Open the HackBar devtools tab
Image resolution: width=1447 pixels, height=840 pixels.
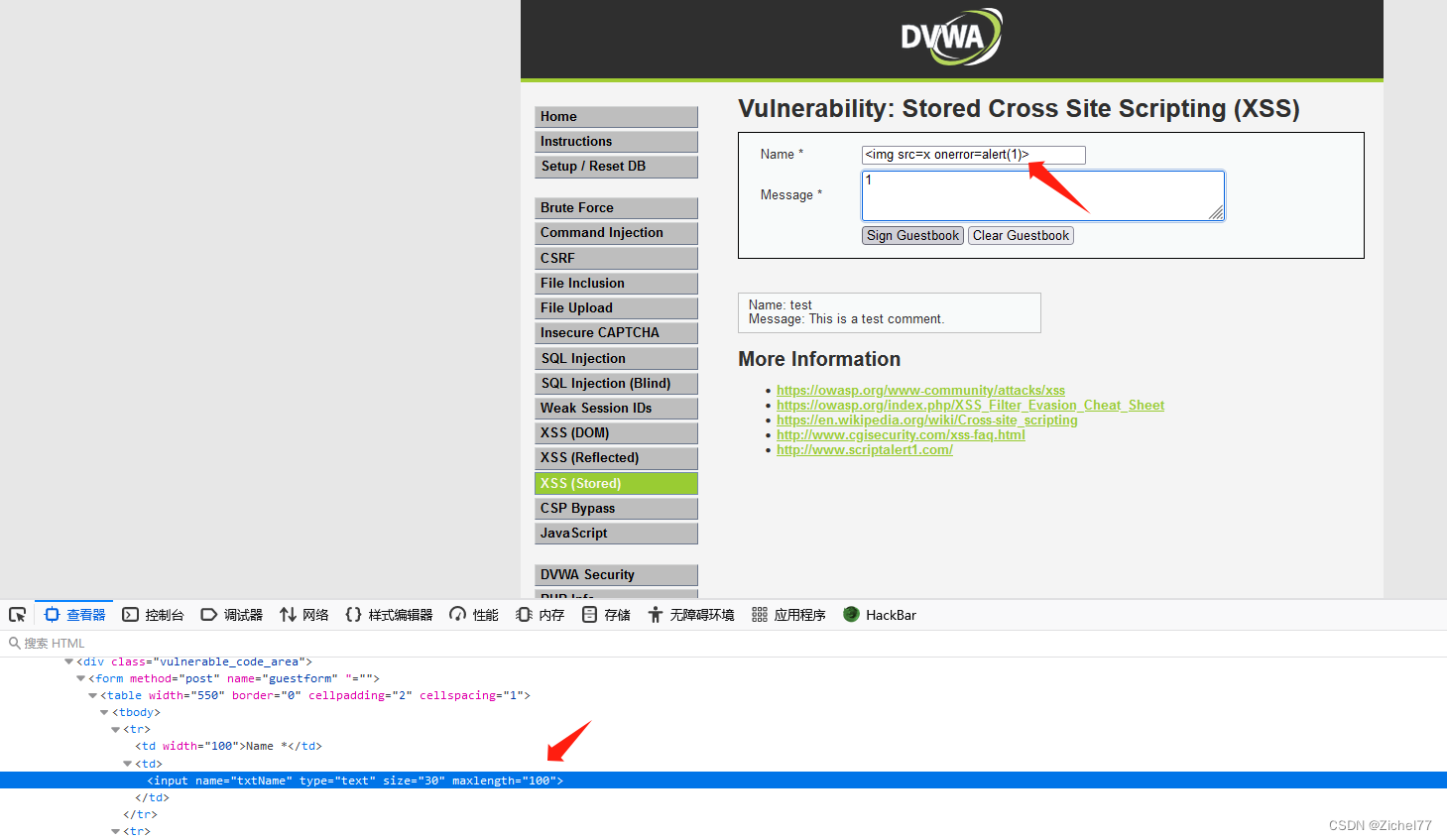(x=880, y=615)
